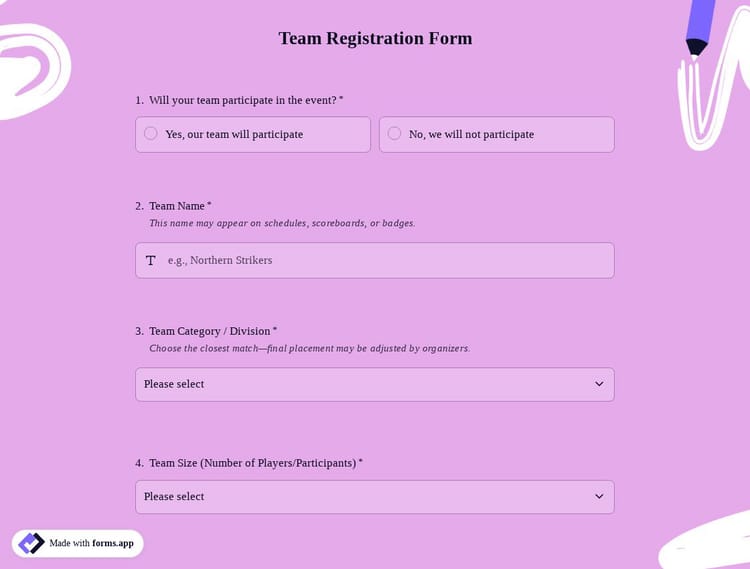Click the chevron arrow of Team Size dropdown
The width and height of the screenshot is (750, 569).
599,496
